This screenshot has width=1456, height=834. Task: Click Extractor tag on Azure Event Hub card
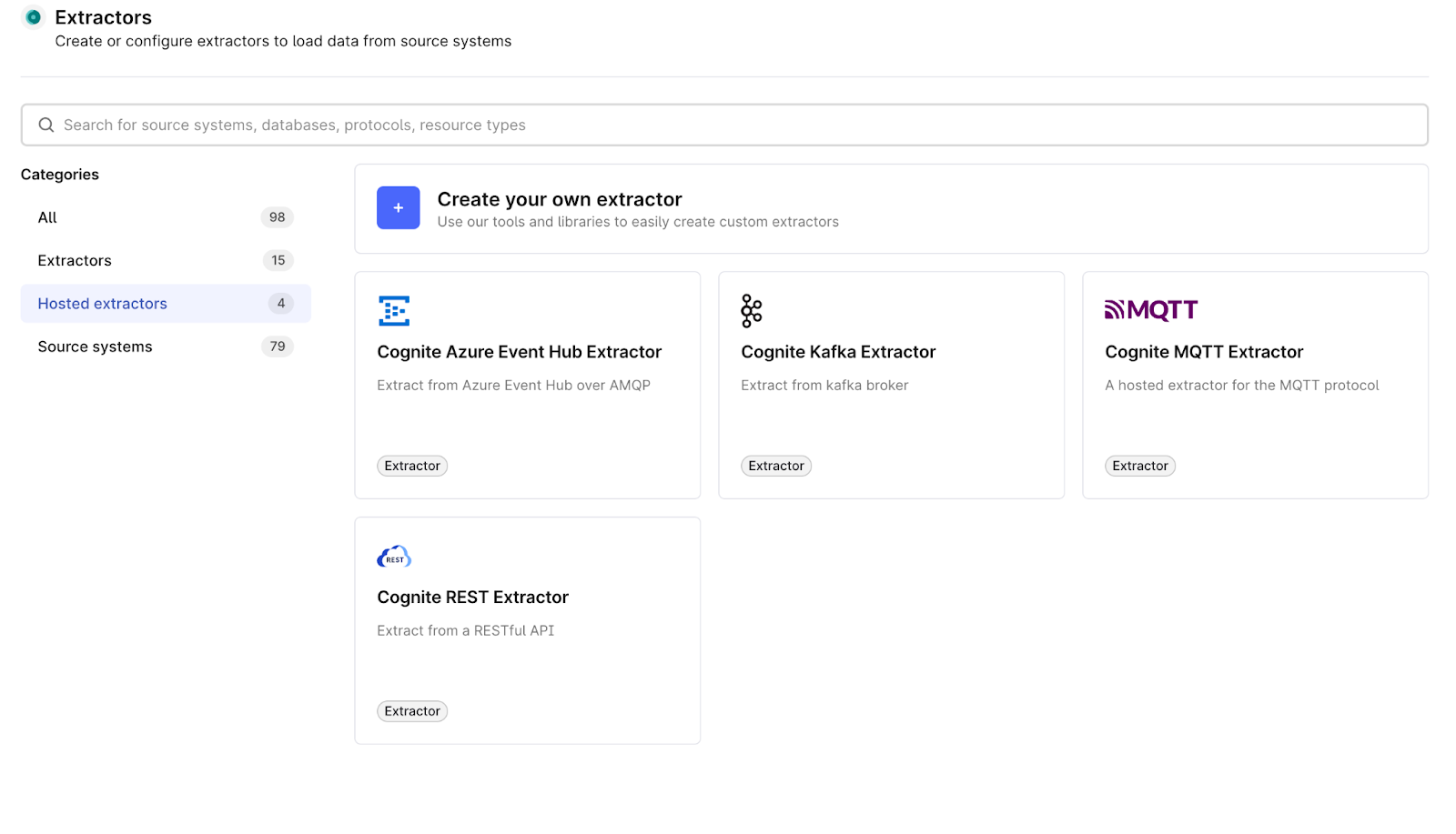click(412, 466)
